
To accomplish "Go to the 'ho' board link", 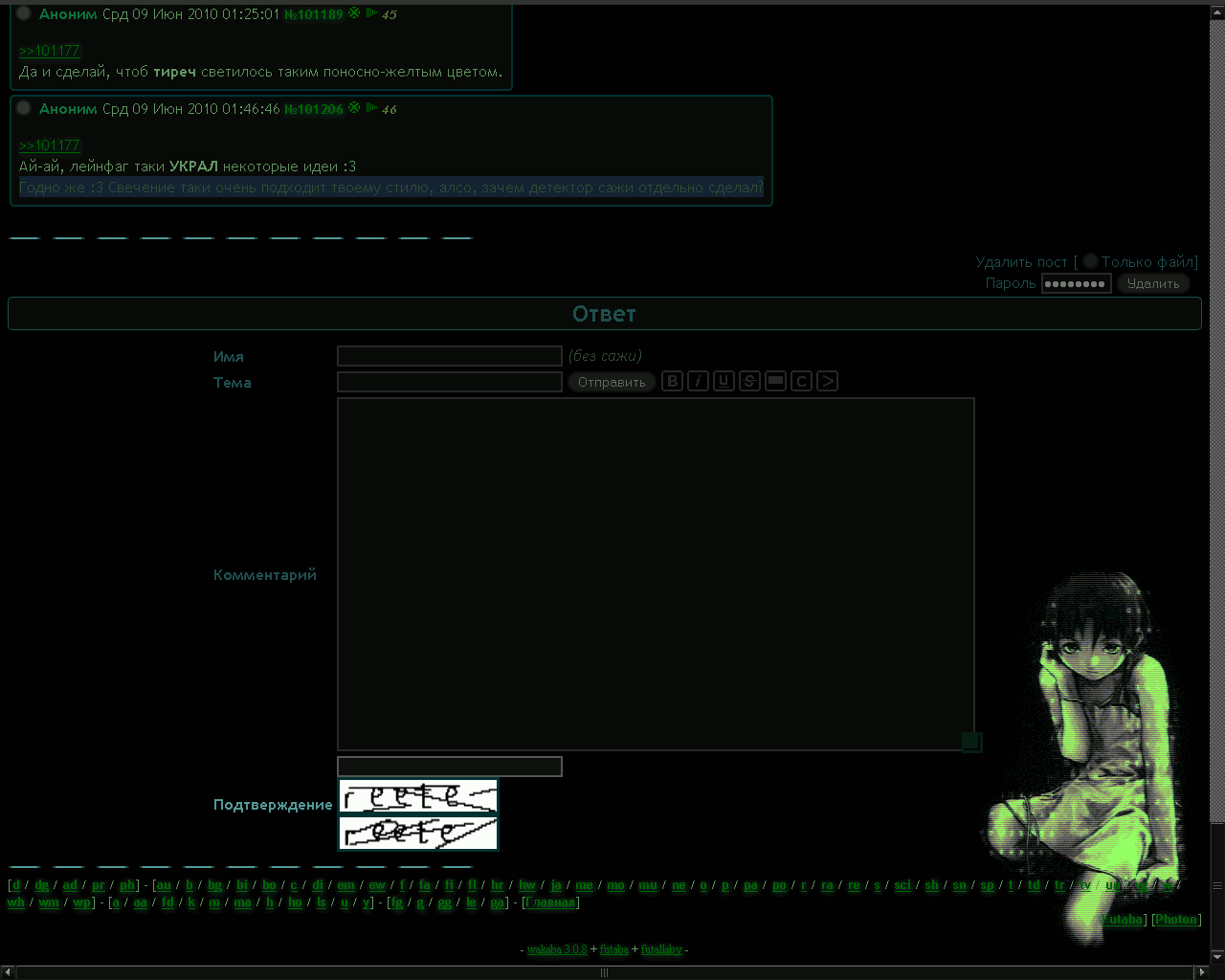I will pos(296,902).
